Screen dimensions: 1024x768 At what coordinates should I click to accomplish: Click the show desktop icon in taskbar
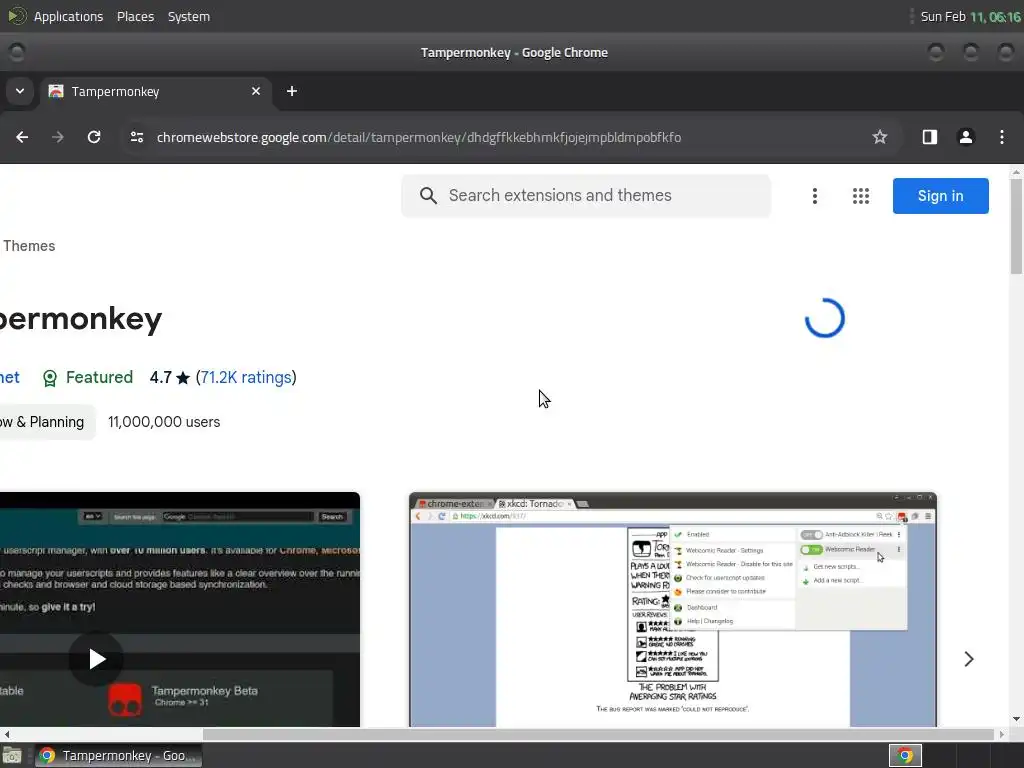click(x=12, y=756)
